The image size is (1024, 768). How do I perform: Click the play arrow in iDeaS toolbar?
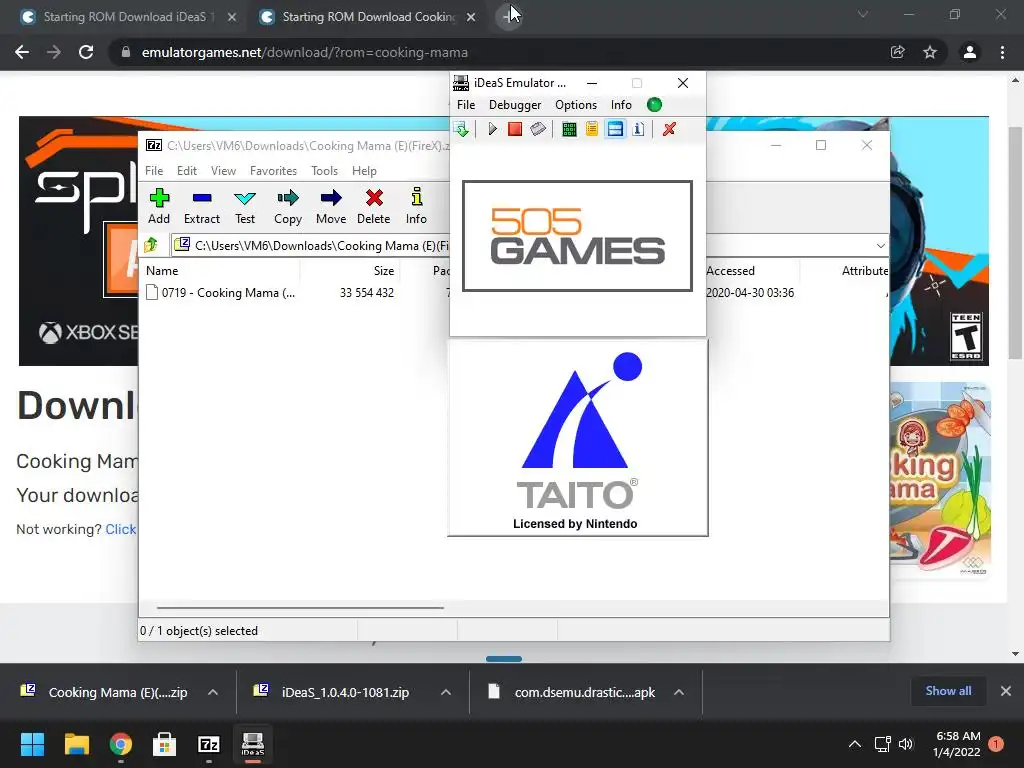(x=492, y=129)
